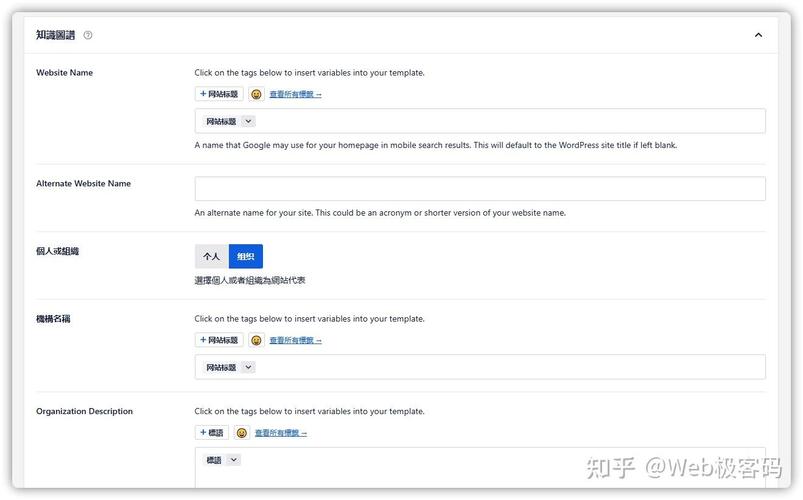Collapse the 知識圖譜 section with the chevron
Image resolution: width=803 pixels, height=500 pixels.
(x=758, y=35)
